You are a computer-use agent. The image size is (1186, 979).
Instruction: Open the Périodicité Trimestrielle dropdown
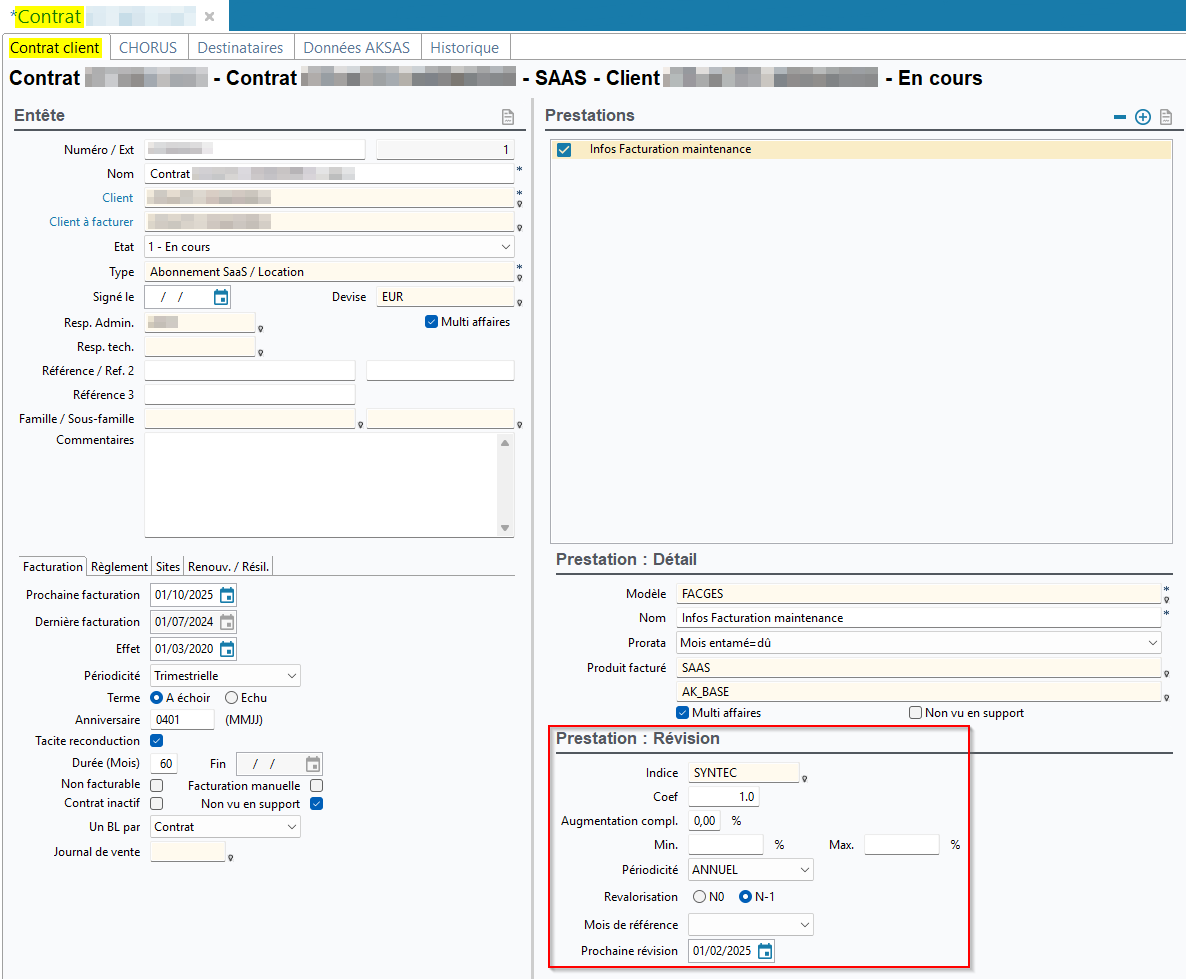[291, 676]
